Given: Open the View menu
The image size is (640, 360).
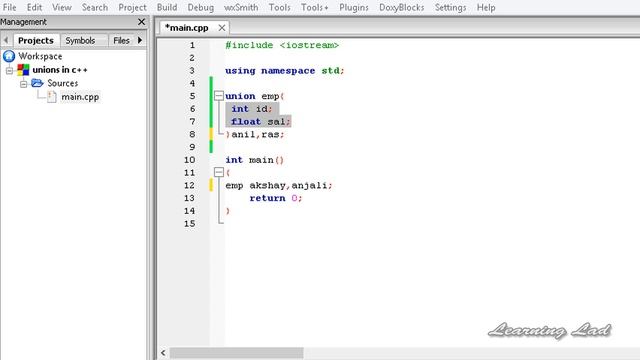Looking at the screenshot, I should tap(62, 7).
